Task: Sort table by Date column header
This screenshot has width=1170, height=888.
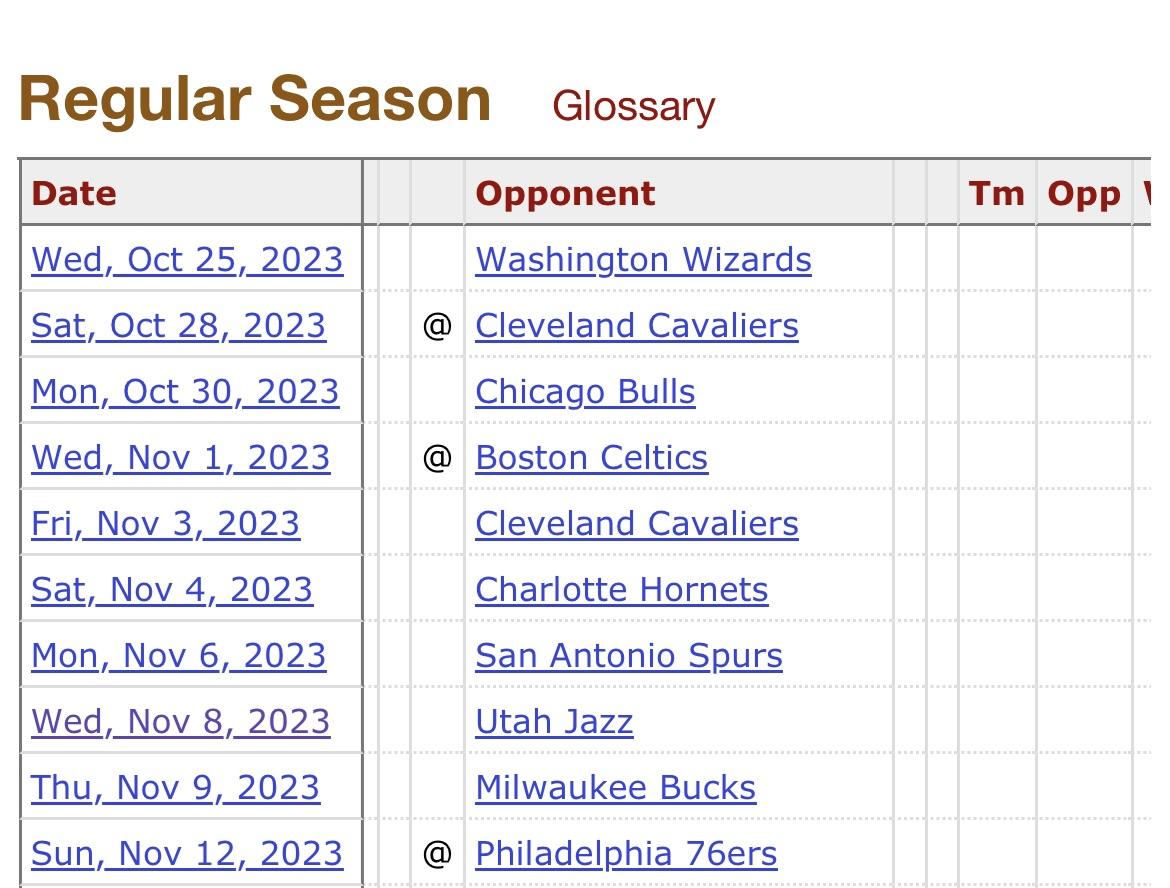Action: pos(74,193)
